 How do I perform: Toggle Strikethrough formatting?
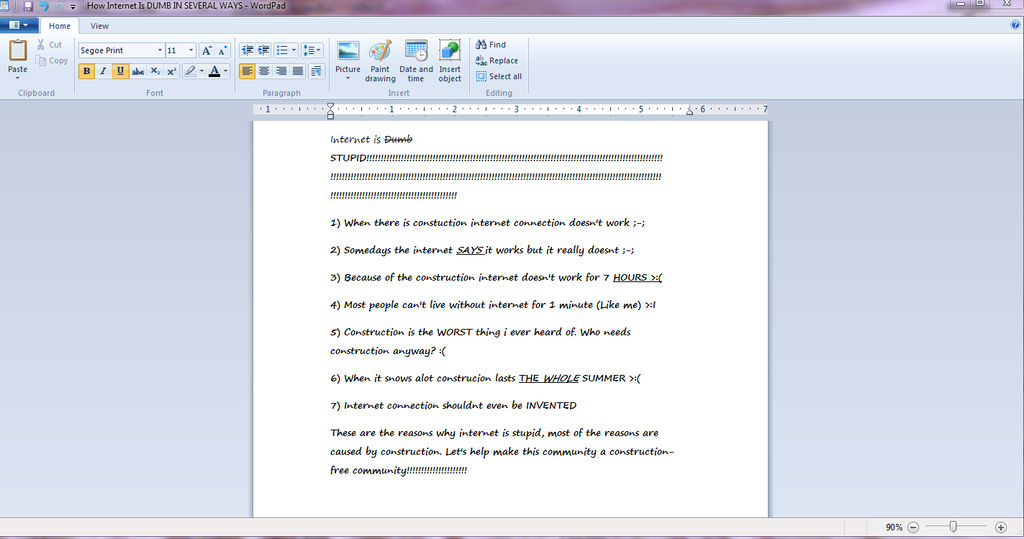tap(138, 71)
